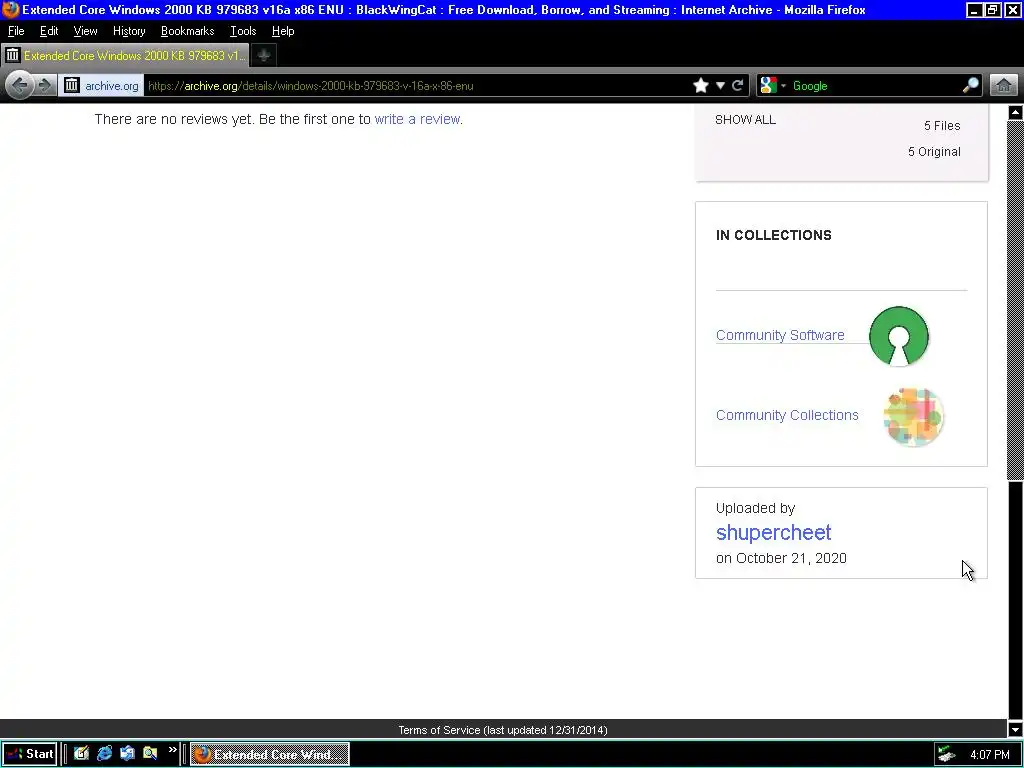Open a new tab with plus button
The image size is (1024, 768).
coord(264,56)
